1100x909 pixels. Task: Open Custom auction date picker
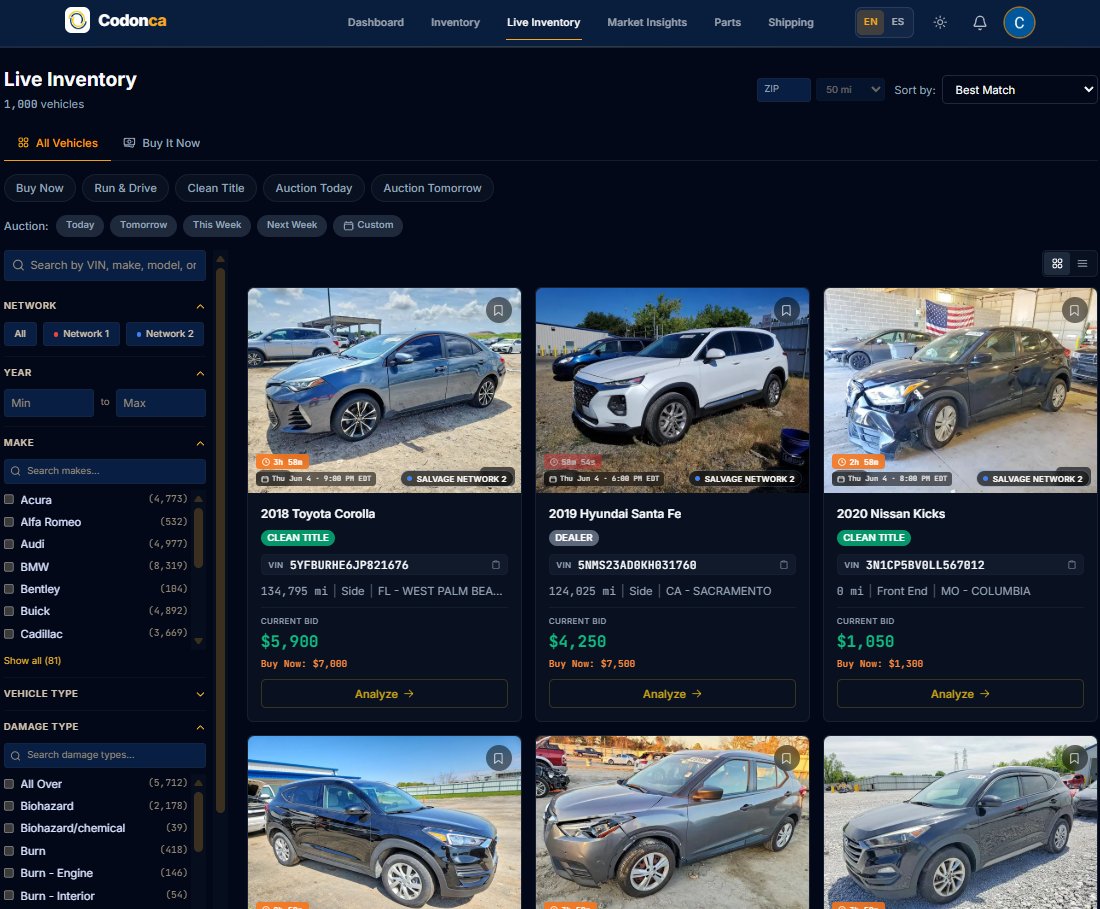(368, 225)
